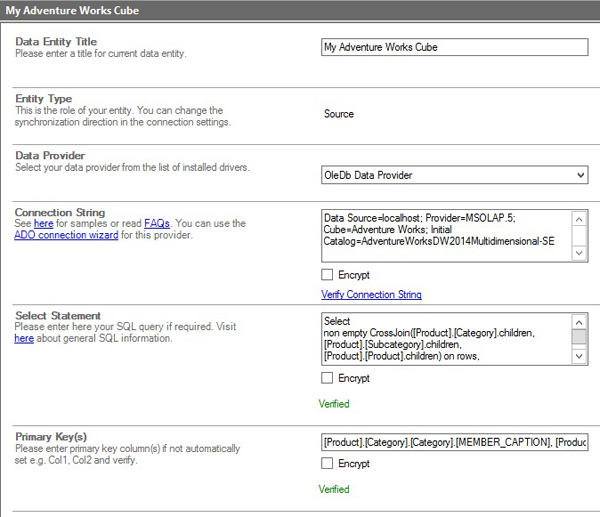Click the My Adventure Works Cube header

(x=73, y=11)
